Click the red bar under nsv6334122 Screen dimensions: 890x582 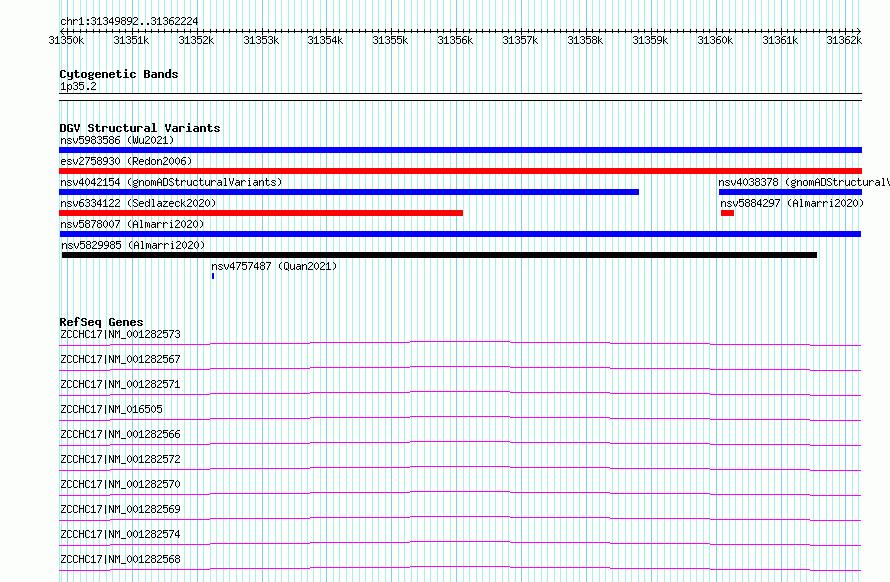(261, 213)
